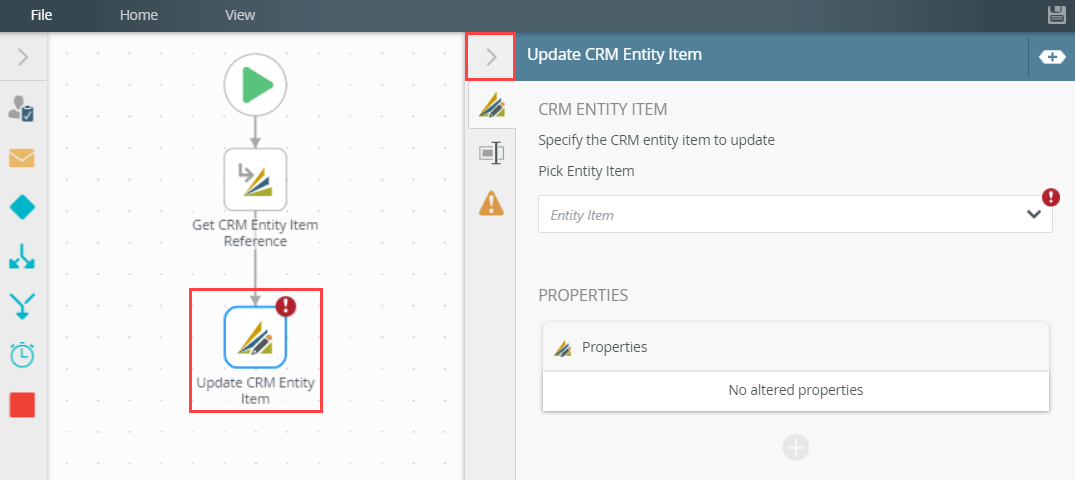
Task: Open the Home menu
Action: click(140, 15)
